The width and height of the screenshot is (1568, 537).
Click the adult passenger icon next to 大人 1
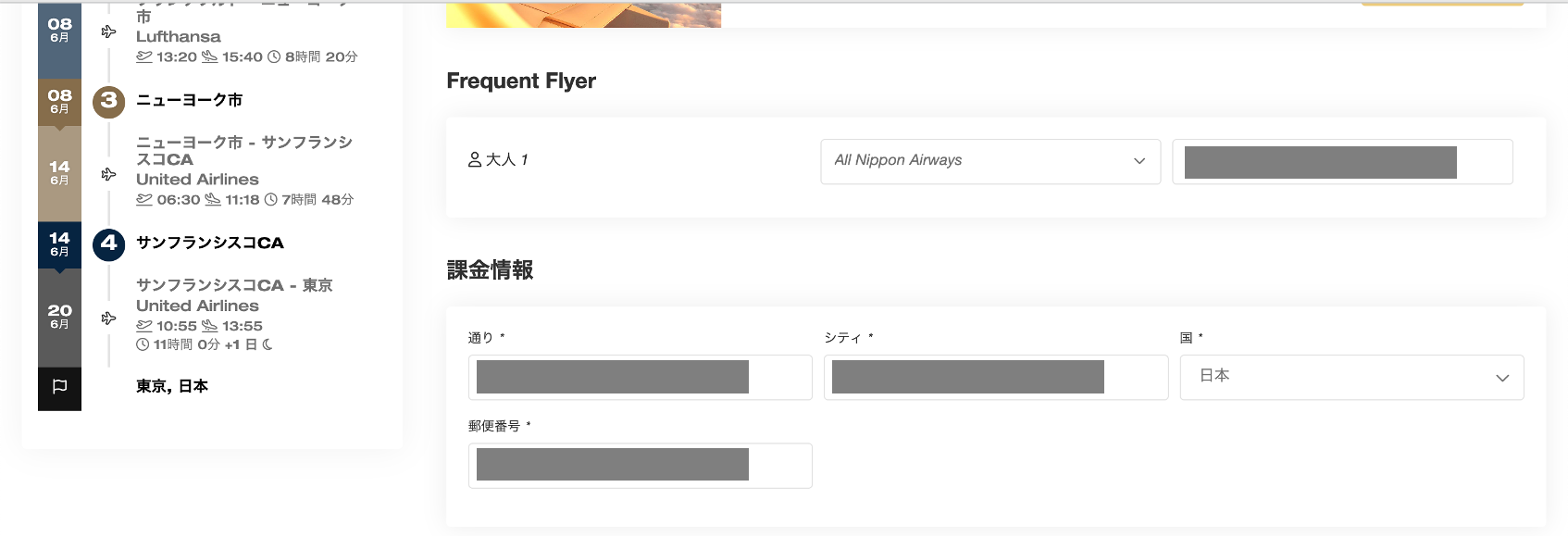click(x=475, y=160)
